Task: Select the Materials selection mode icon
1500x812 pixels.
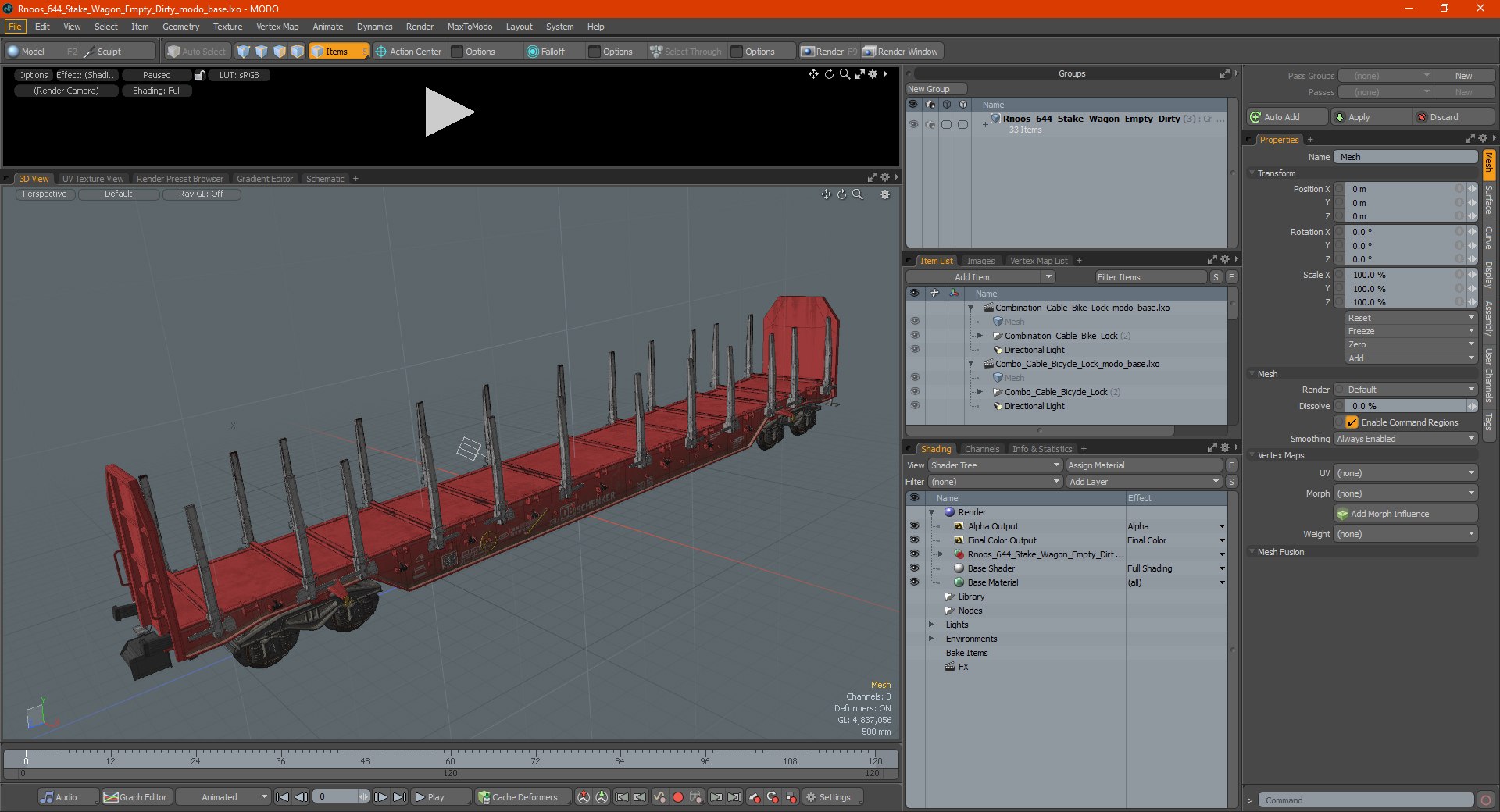Action: pyautogui.click(x=298, y=52)
